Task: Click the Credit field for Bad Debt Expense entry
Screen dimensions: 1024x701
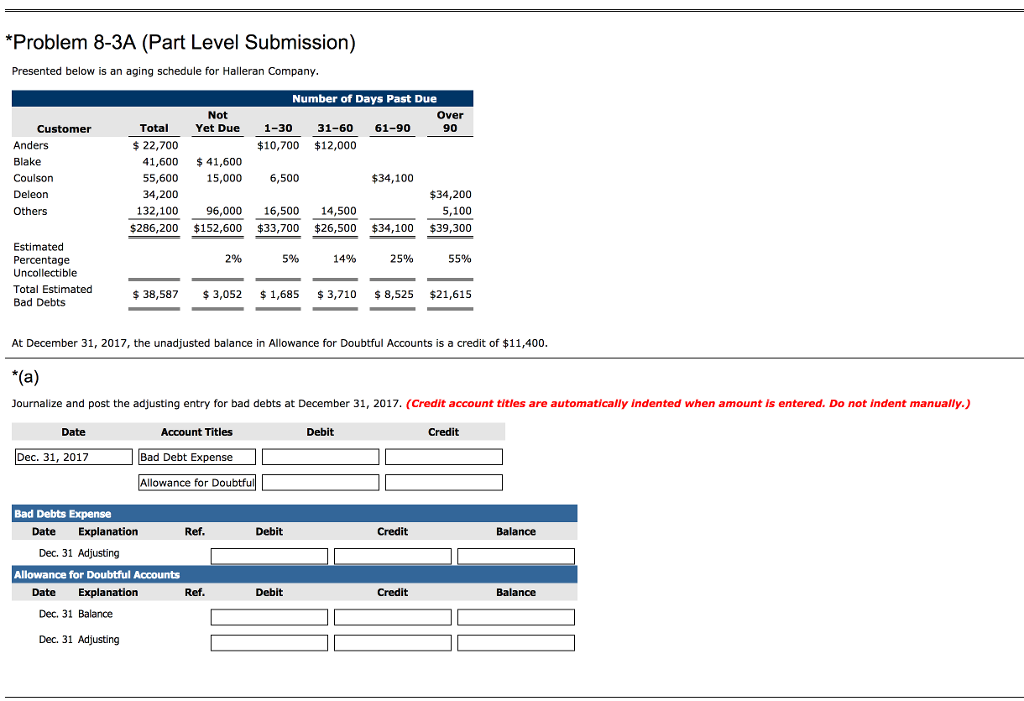Action: coord(443,457)
